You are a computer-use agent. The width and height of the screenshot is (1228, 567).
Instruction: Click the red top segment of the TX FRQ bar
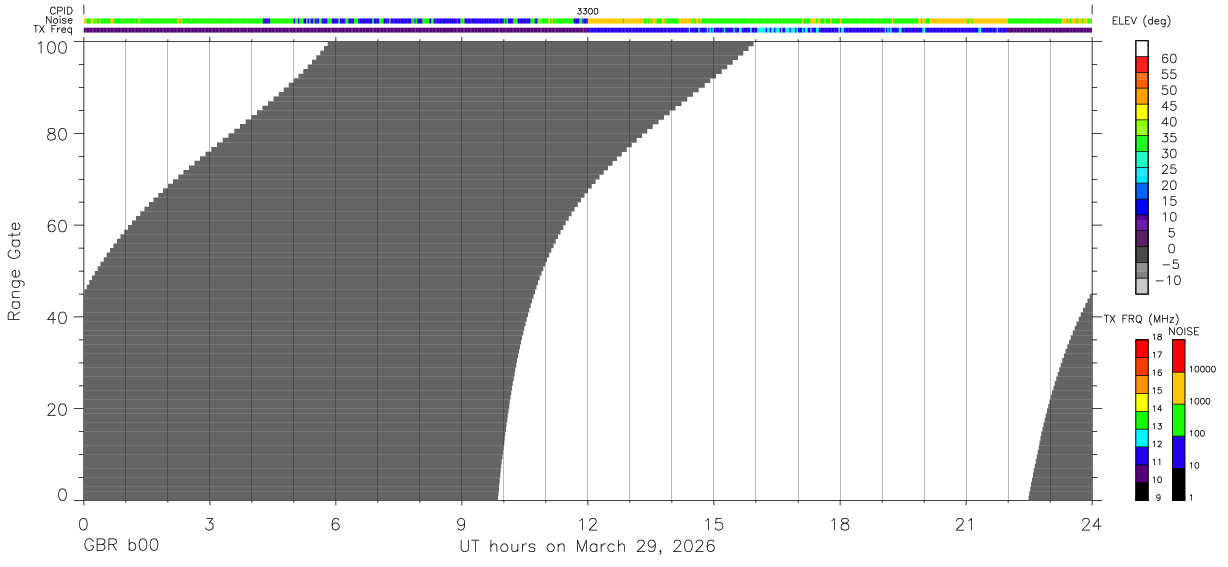1142,348
